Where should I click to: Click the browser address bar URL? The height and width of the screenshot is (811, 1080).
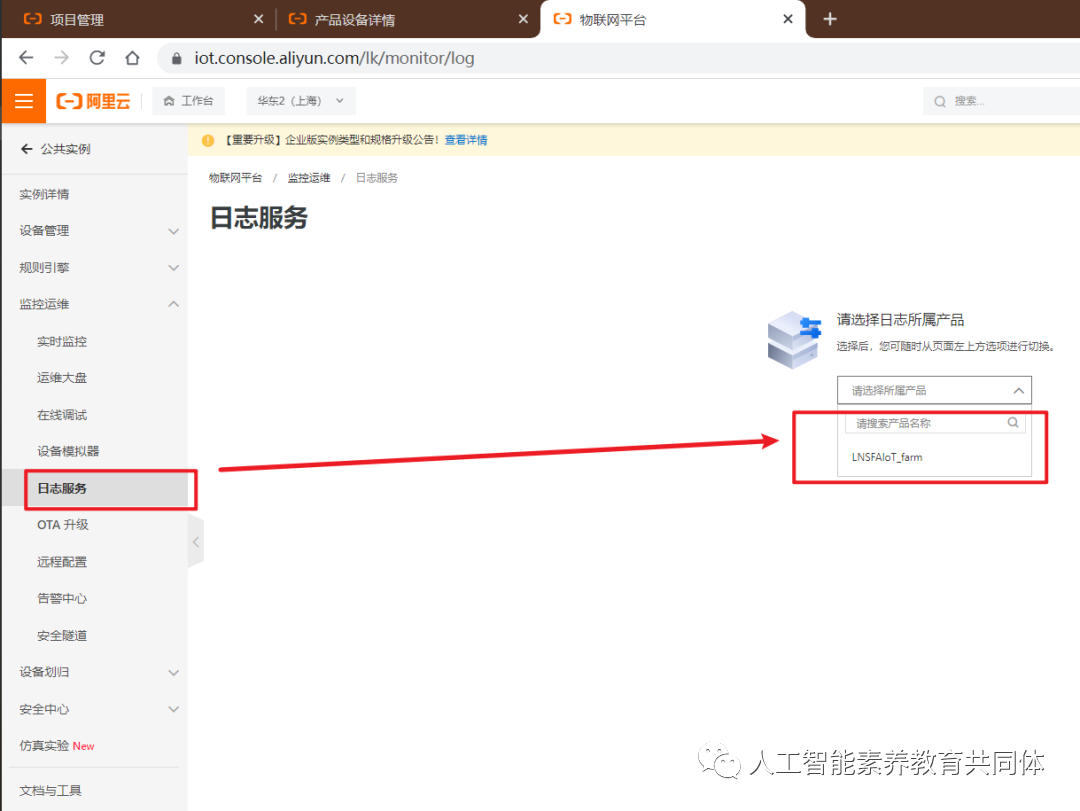point(334,58)
